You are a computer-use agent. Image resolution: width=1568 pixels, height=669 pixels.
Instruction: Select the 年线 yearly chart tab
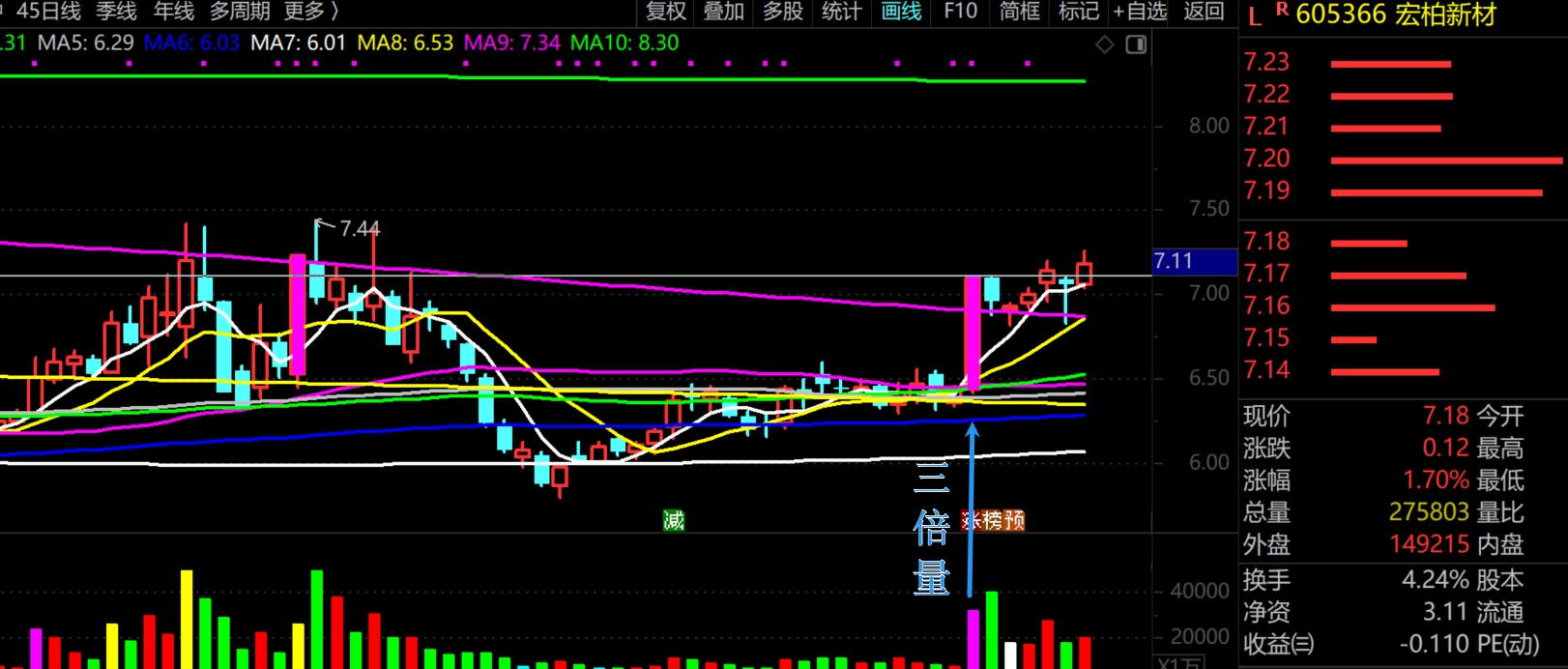point(174,12)
